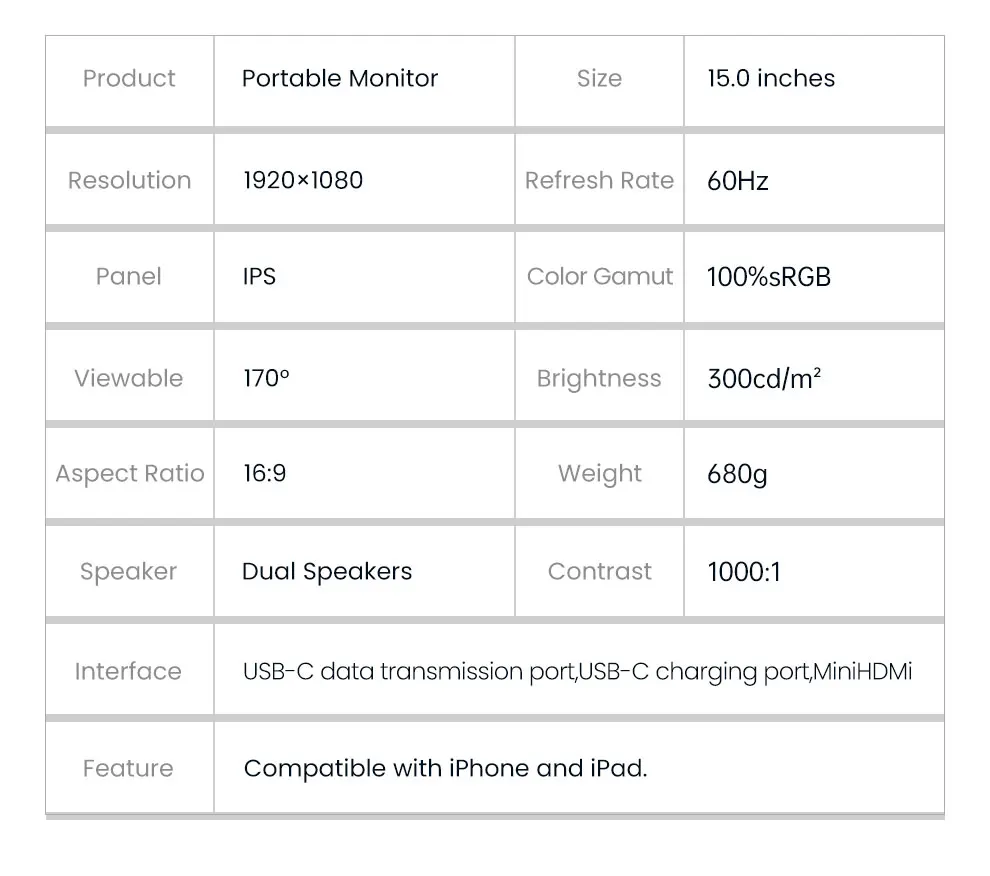Click the Dual Speakers value
This screenshot has width=990, height=876.
[x=327, y=572]
